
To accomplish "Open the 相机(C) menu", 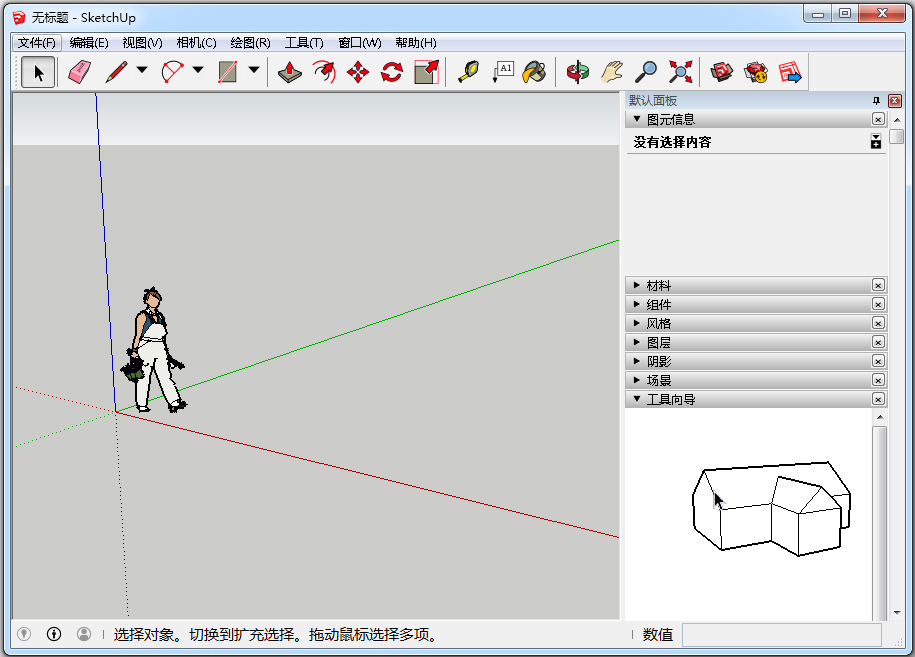I will [x=195, y=42].
